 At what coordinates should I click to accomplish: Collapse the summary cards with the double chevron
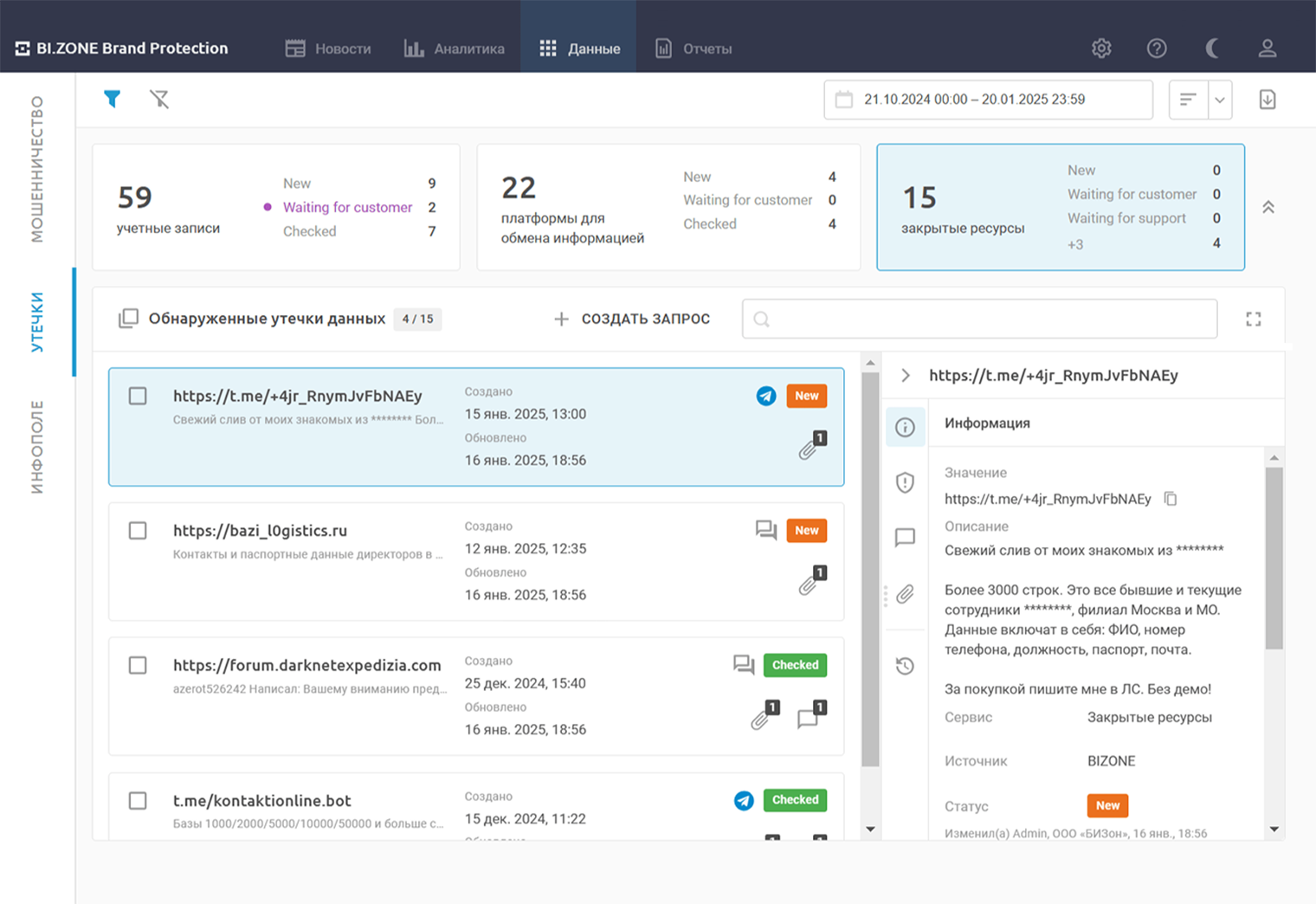pos(1268,208)
